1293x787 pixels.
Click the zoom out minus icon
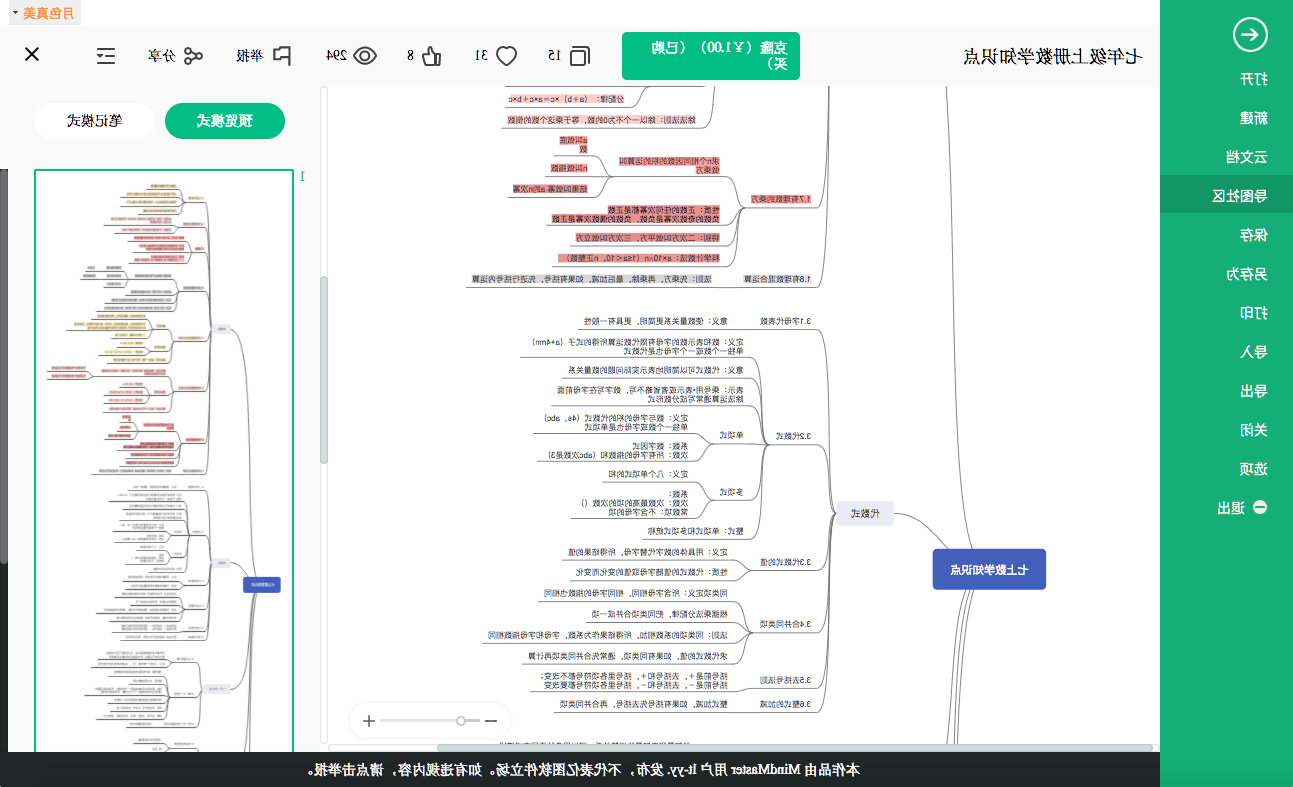(490, 720)
